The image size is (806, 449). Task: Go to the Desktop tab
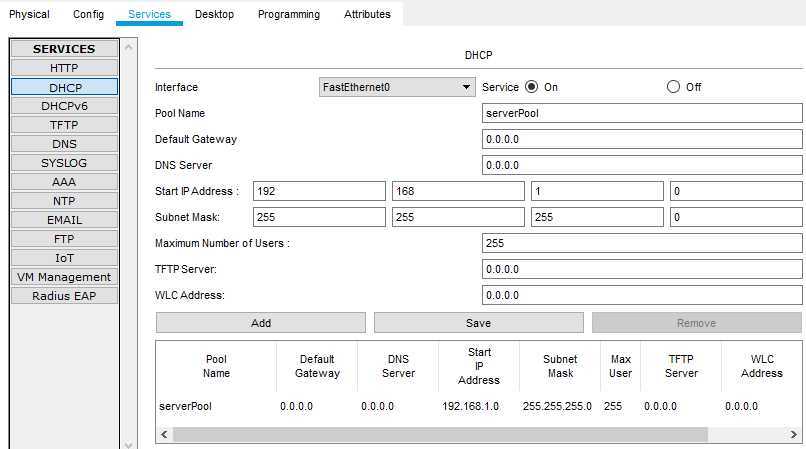pos(214,14)
